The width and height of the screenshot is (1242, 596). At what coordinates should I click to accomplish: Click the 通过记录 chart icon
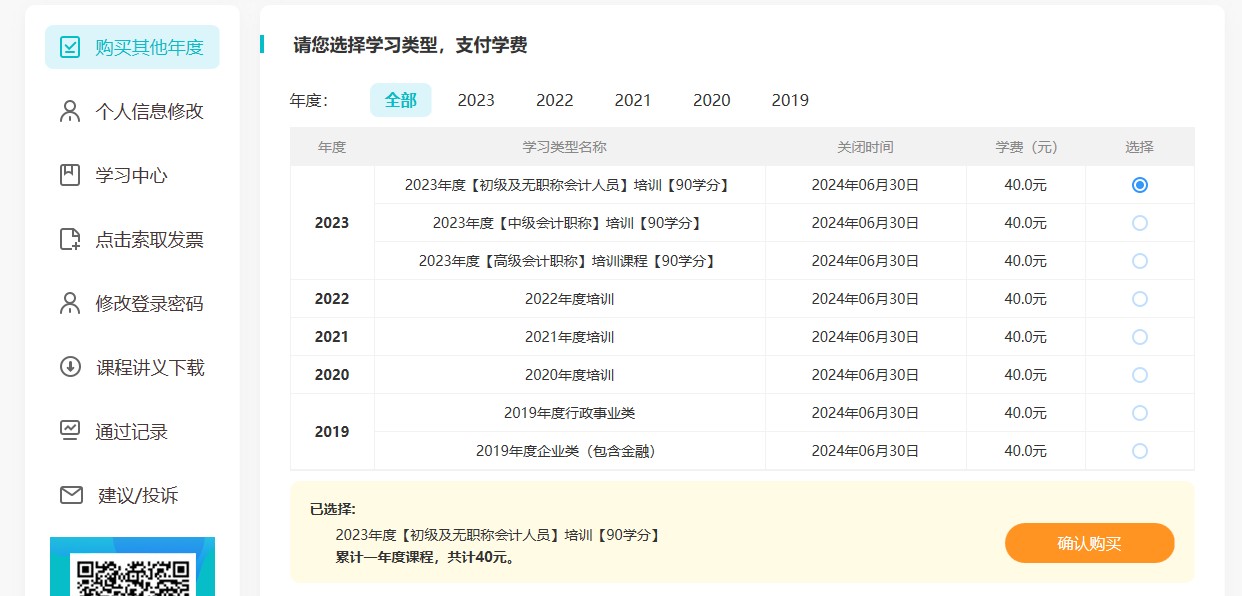(x=70, y=431)
